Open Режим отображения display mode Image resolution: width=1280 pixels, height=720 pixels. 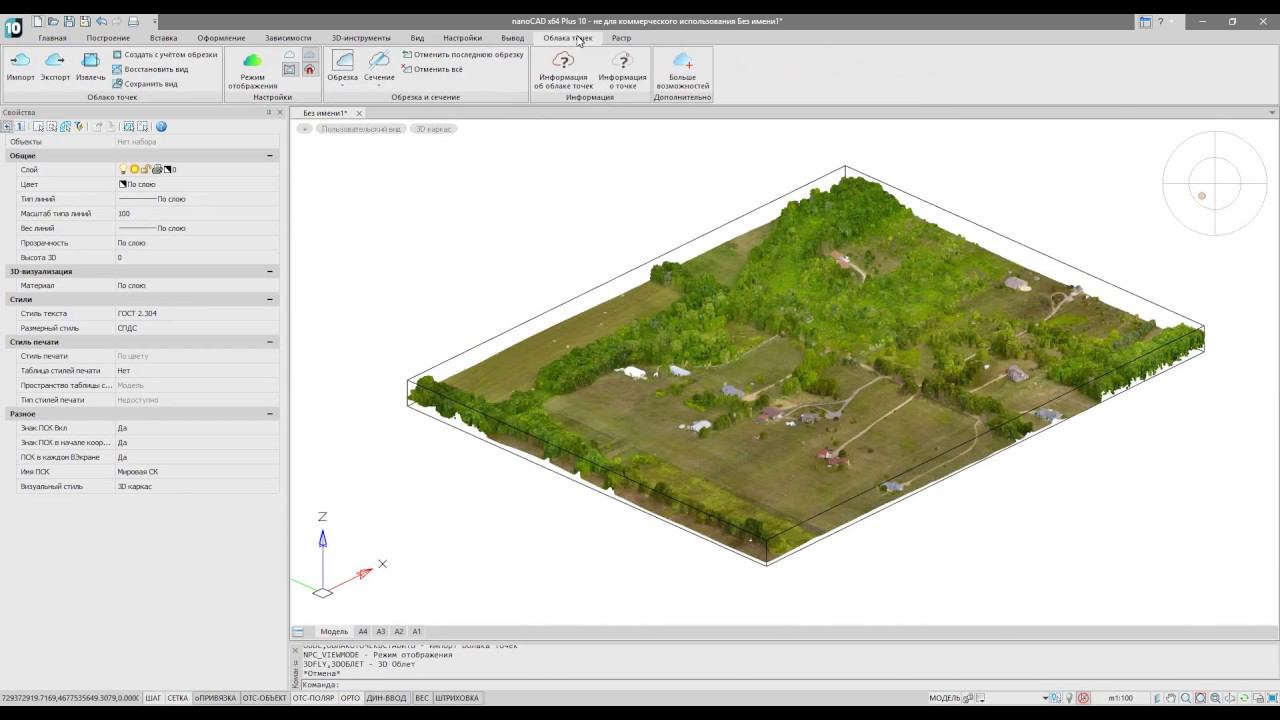(x=252, y=71)
